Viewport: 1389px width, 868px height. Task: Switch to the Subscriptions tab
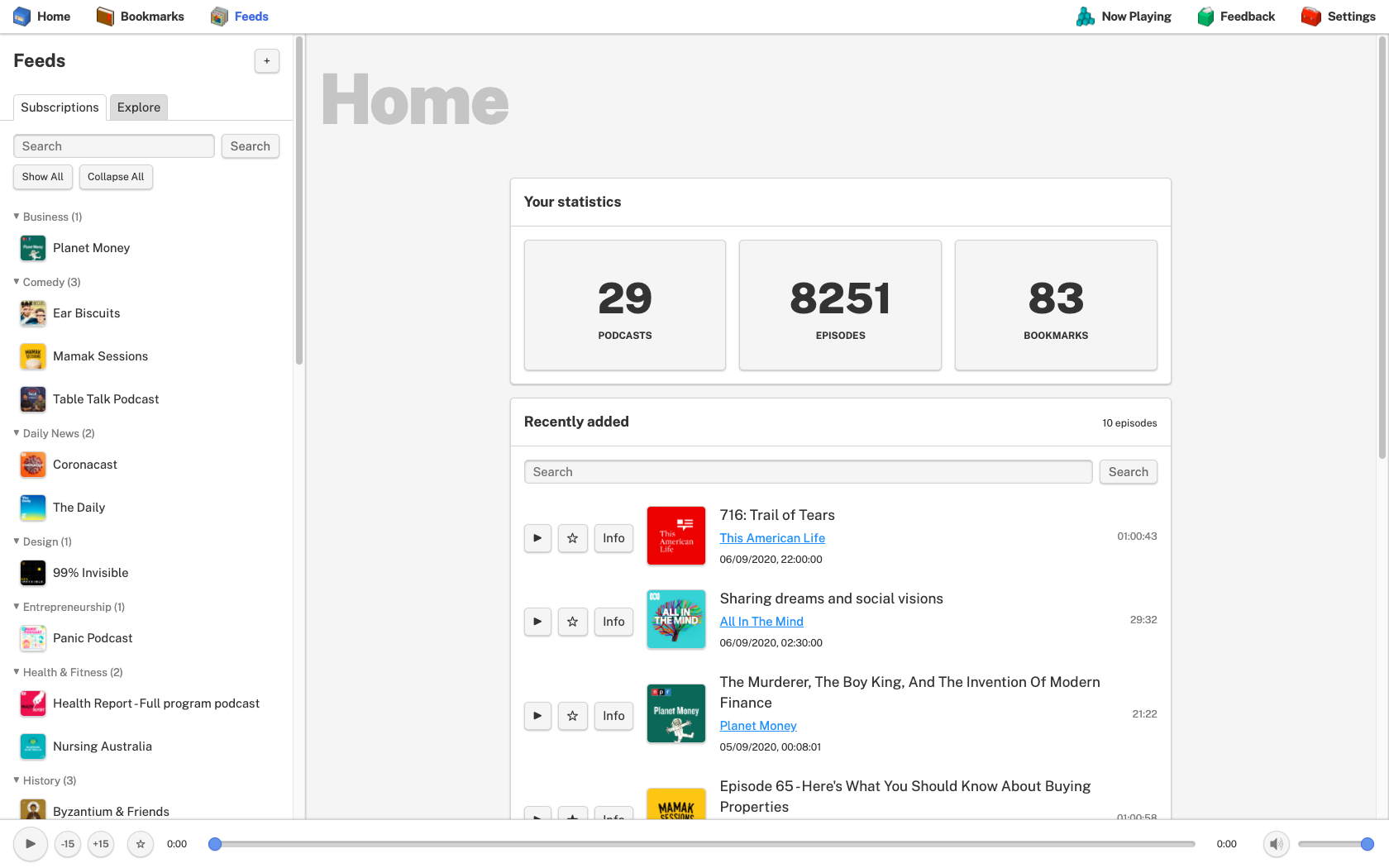60,107
